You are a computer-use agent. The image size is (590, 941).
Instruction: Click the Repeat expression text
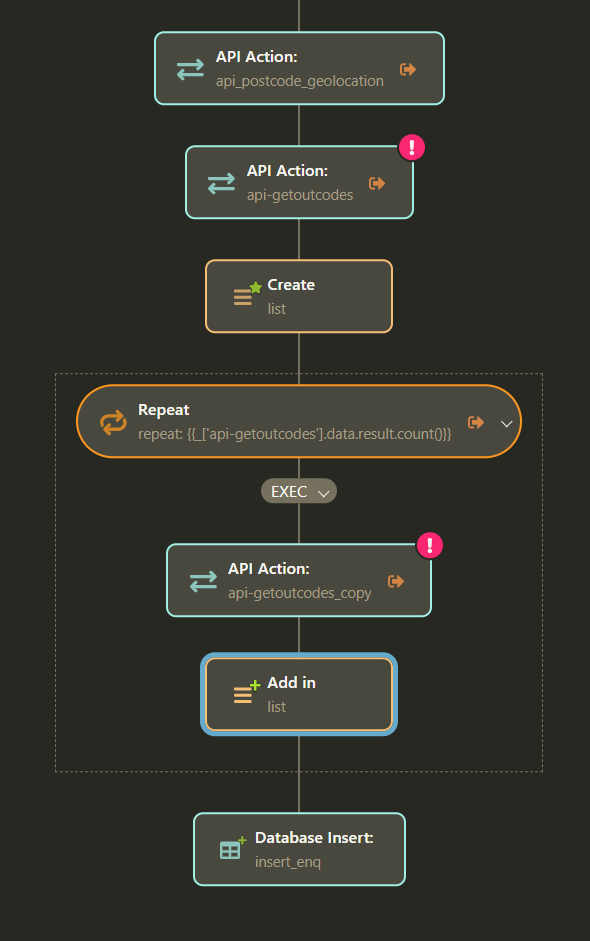coord(295,434)
